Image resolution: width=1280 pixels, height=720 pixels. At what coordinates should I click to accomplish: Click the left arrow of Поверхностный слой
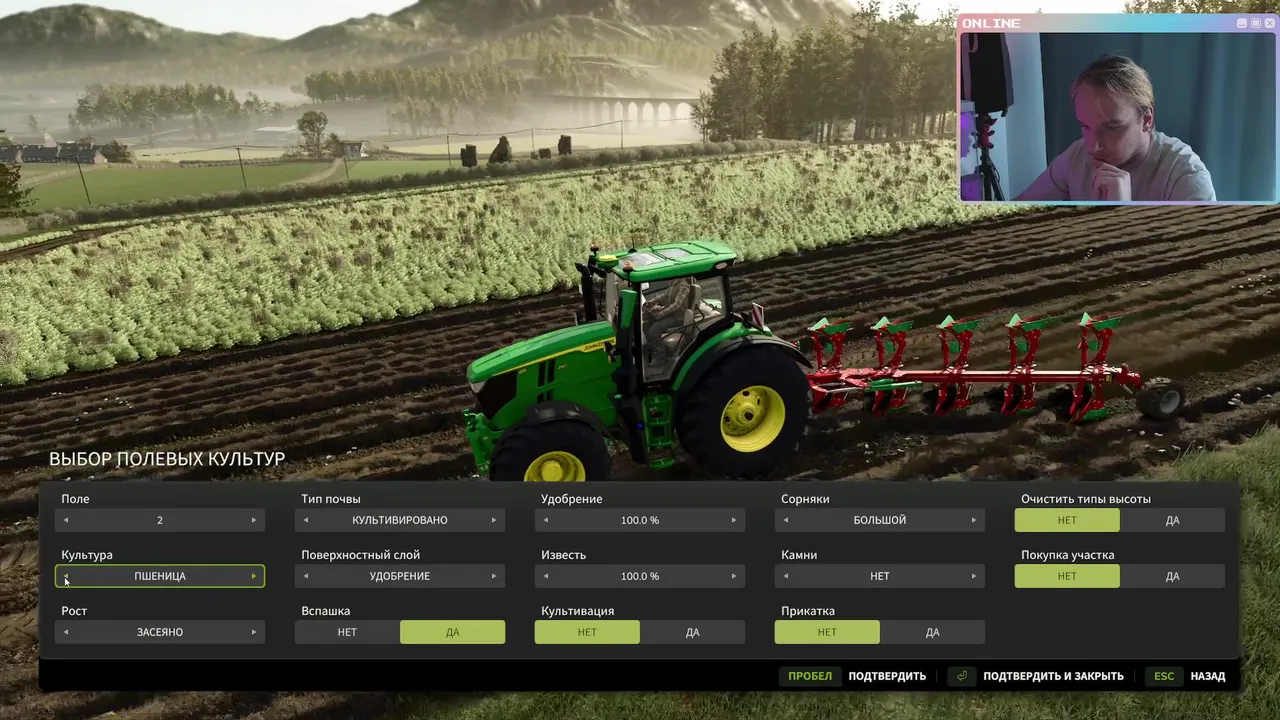click(x=306, y=576)
